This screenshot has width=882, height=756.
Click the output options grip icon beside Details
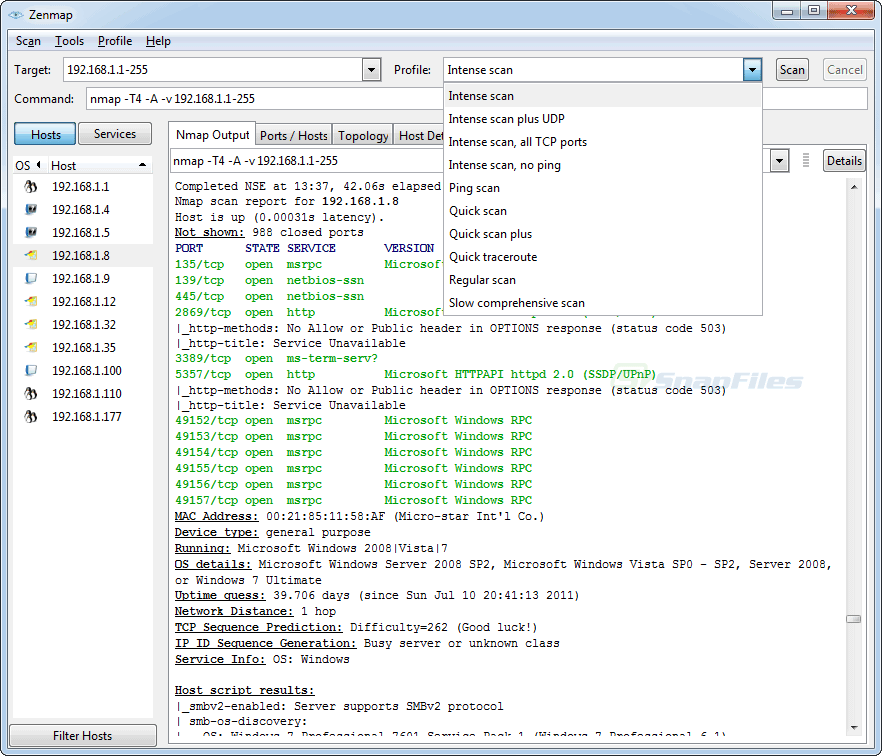[806, 160]
